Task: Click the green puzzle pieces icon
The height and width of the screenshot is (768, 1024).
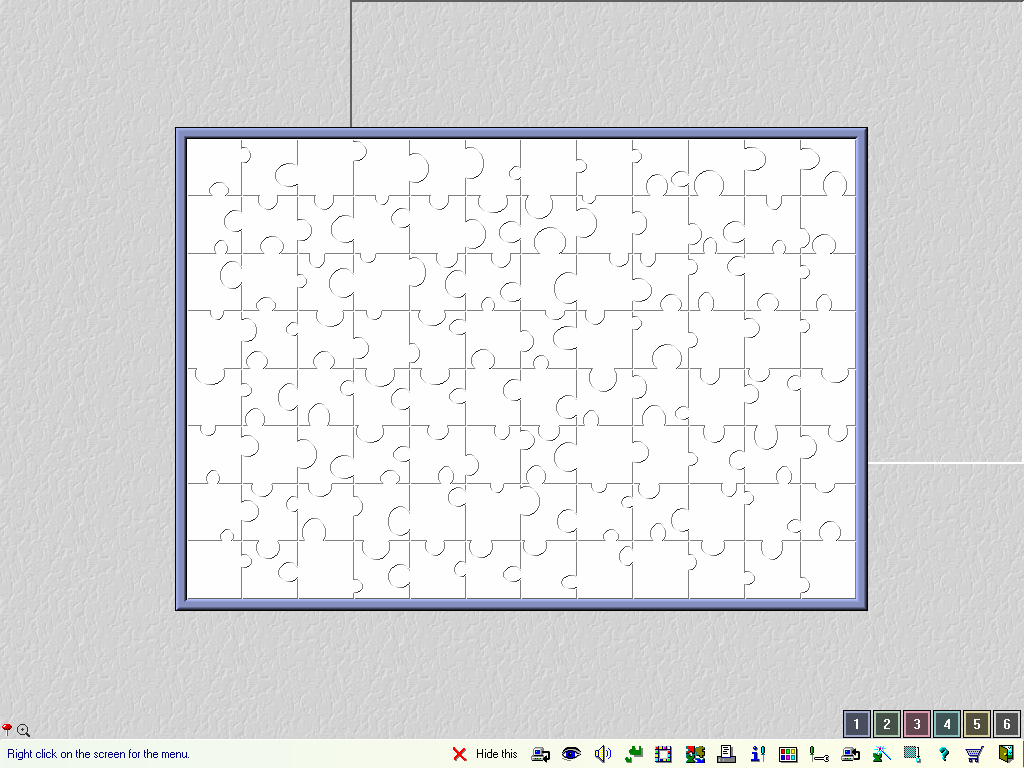Action: [x=633, y=754]
